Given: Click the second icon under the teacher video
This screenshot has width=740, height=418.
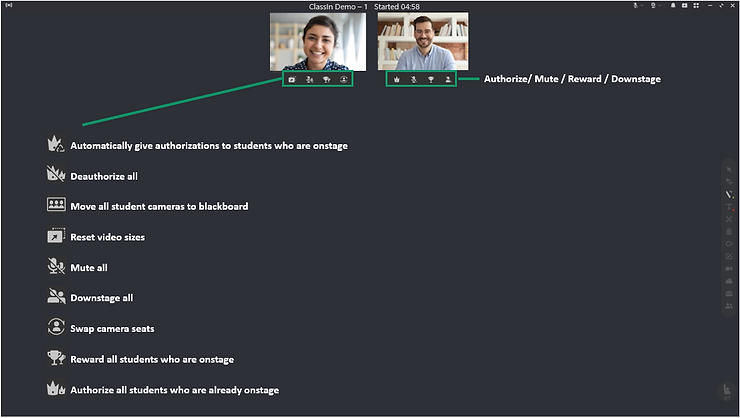Looking at the screenshot, I should click(309, 78).
